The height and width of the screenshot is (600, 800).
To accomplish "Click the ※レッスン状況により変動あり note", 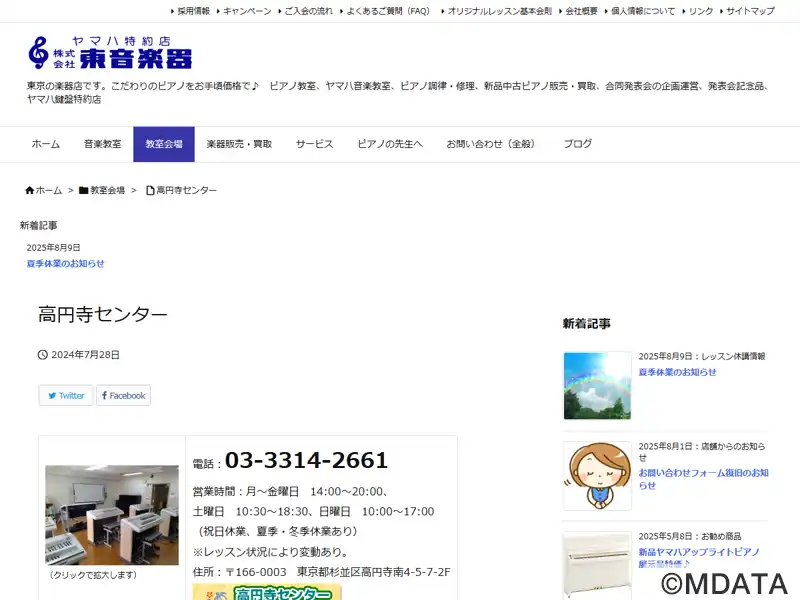I will coord(271,552).
